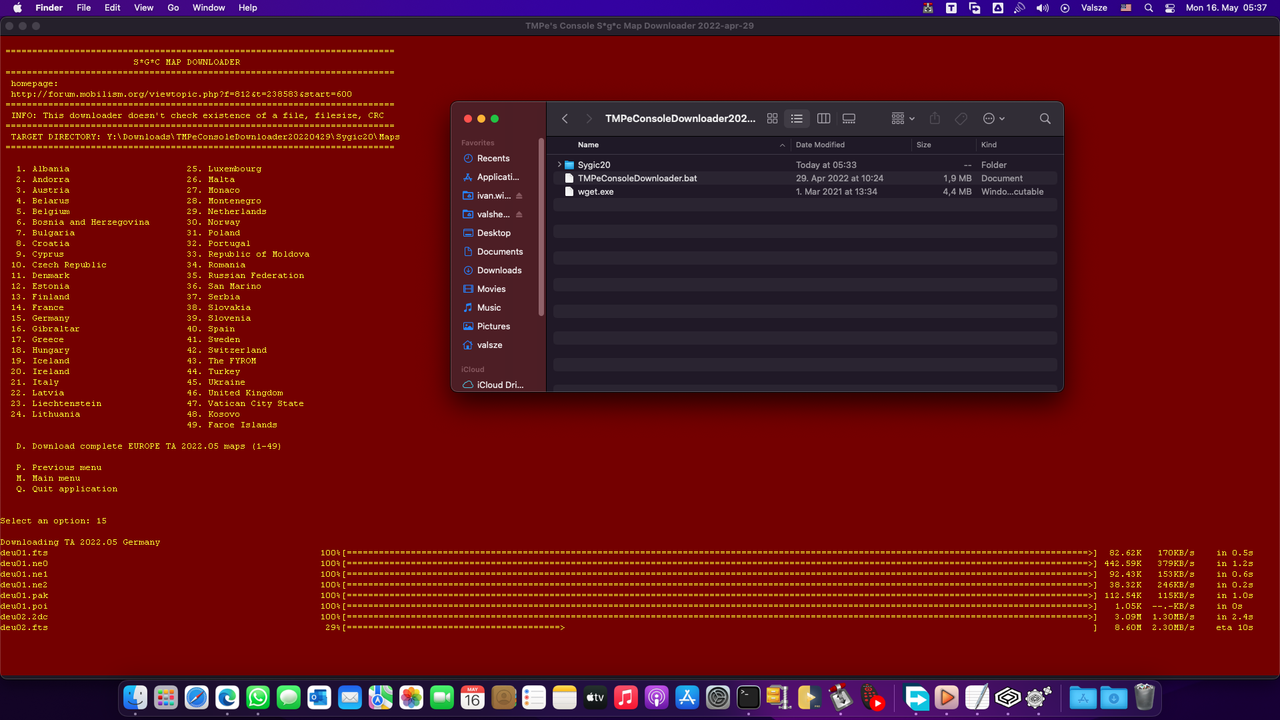Open the Edit menu
The width and height of the screenshot is (1280, 720).
113,7
